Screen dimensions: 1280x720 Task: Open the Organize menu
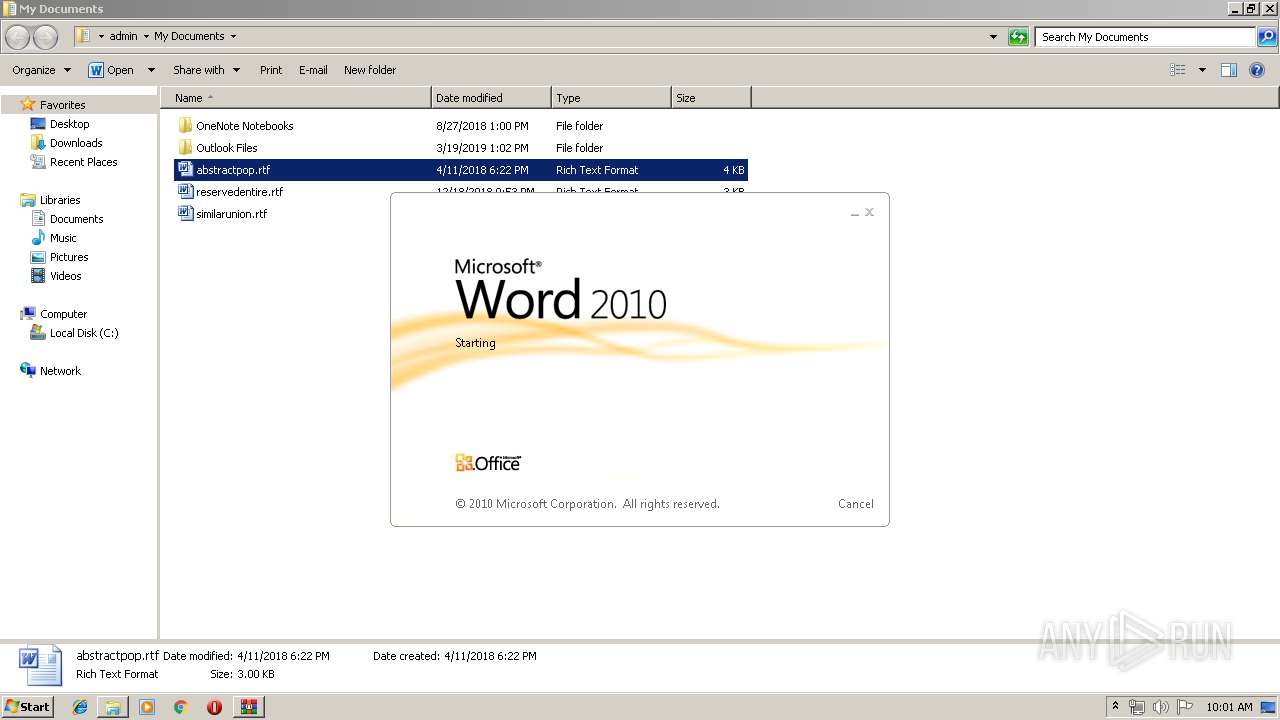(42, 70)
